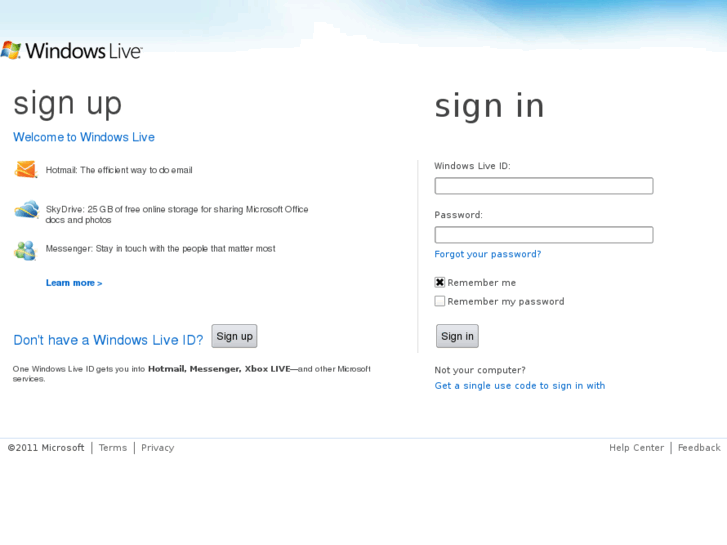Viewport: 727px width, 545px height.
Task: Click the ©2011 Microsoft text
Action: [46, 448]
